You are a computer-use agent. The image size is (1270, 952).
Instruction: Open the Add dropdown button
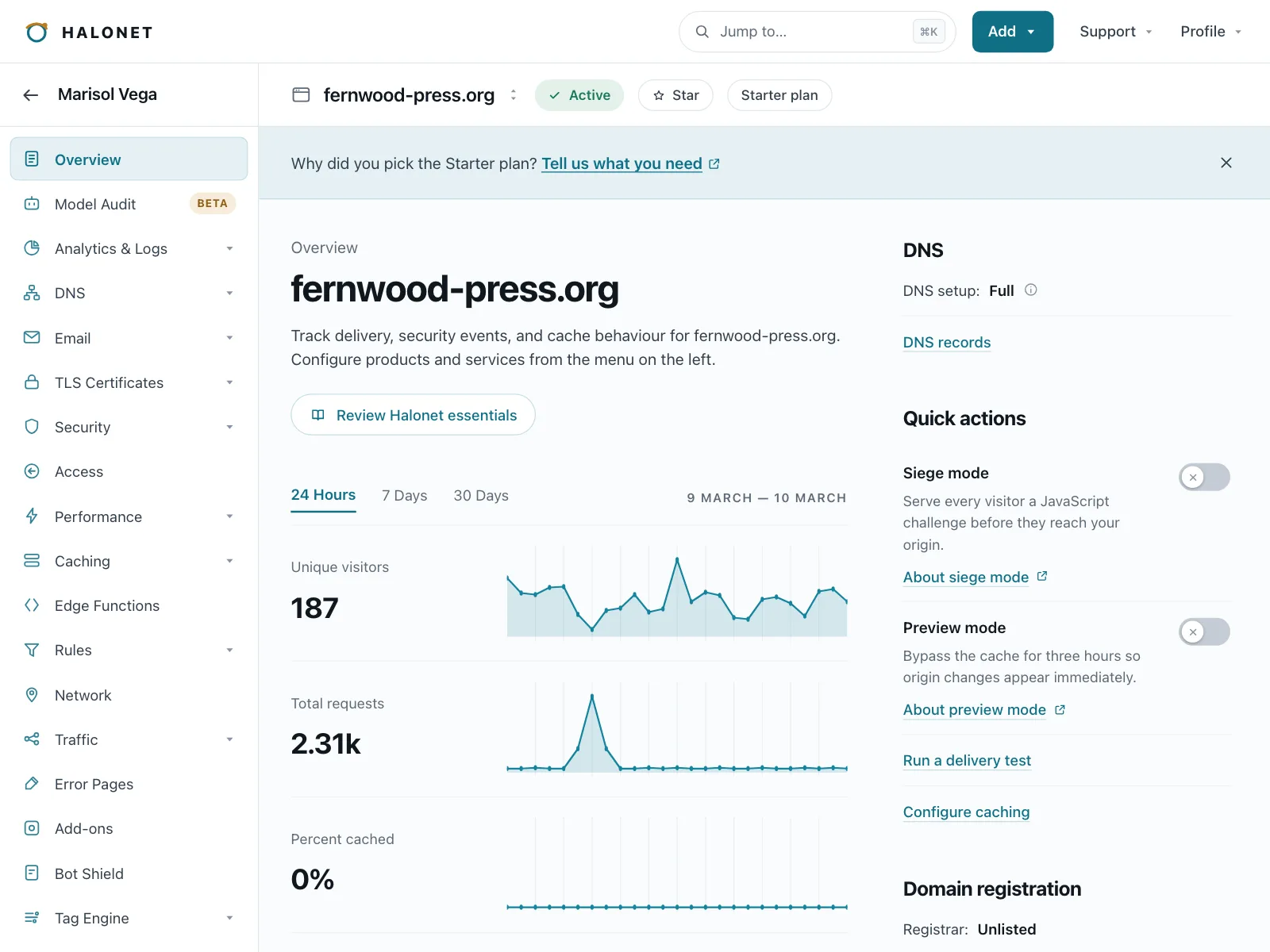click(x=1013, y=32)
